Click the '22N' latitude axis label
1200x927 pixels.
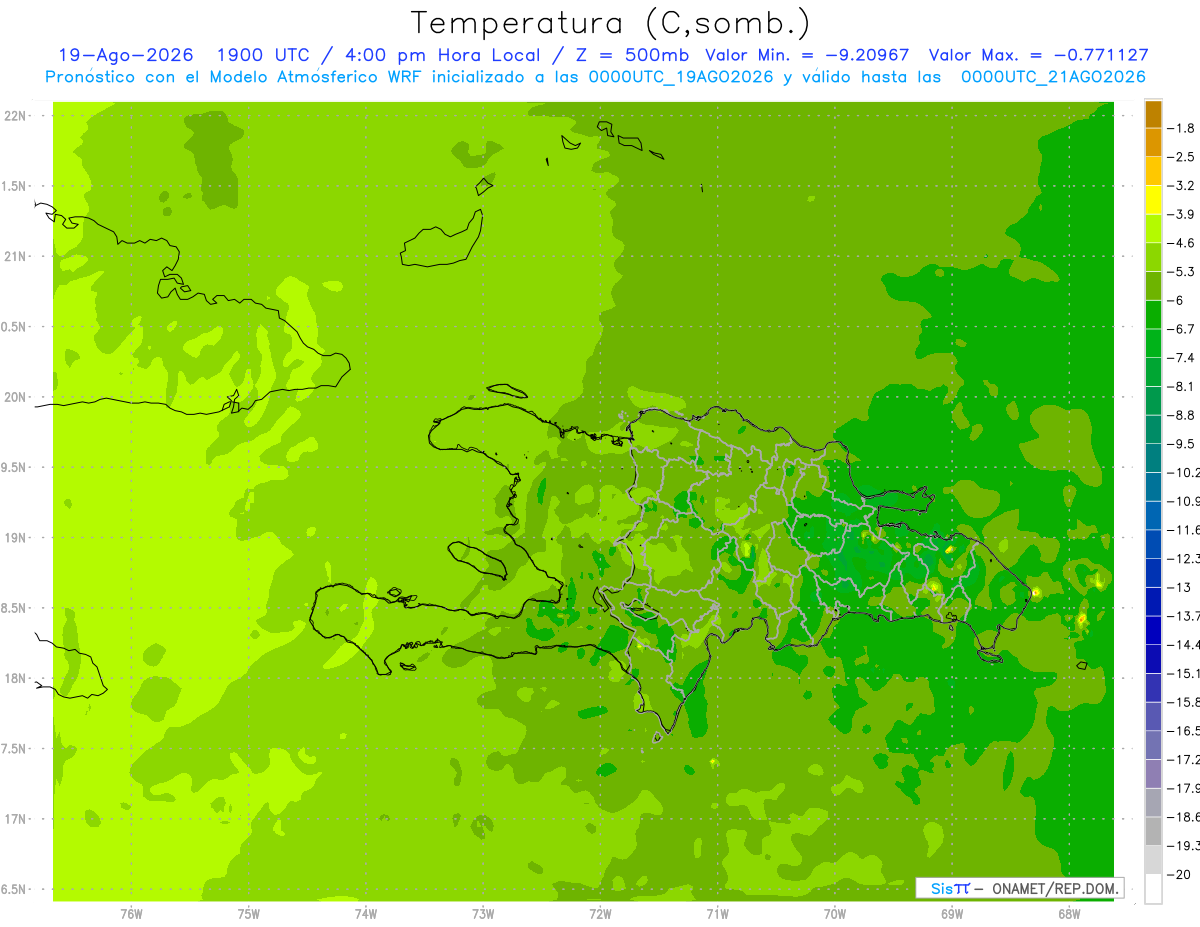15,116
